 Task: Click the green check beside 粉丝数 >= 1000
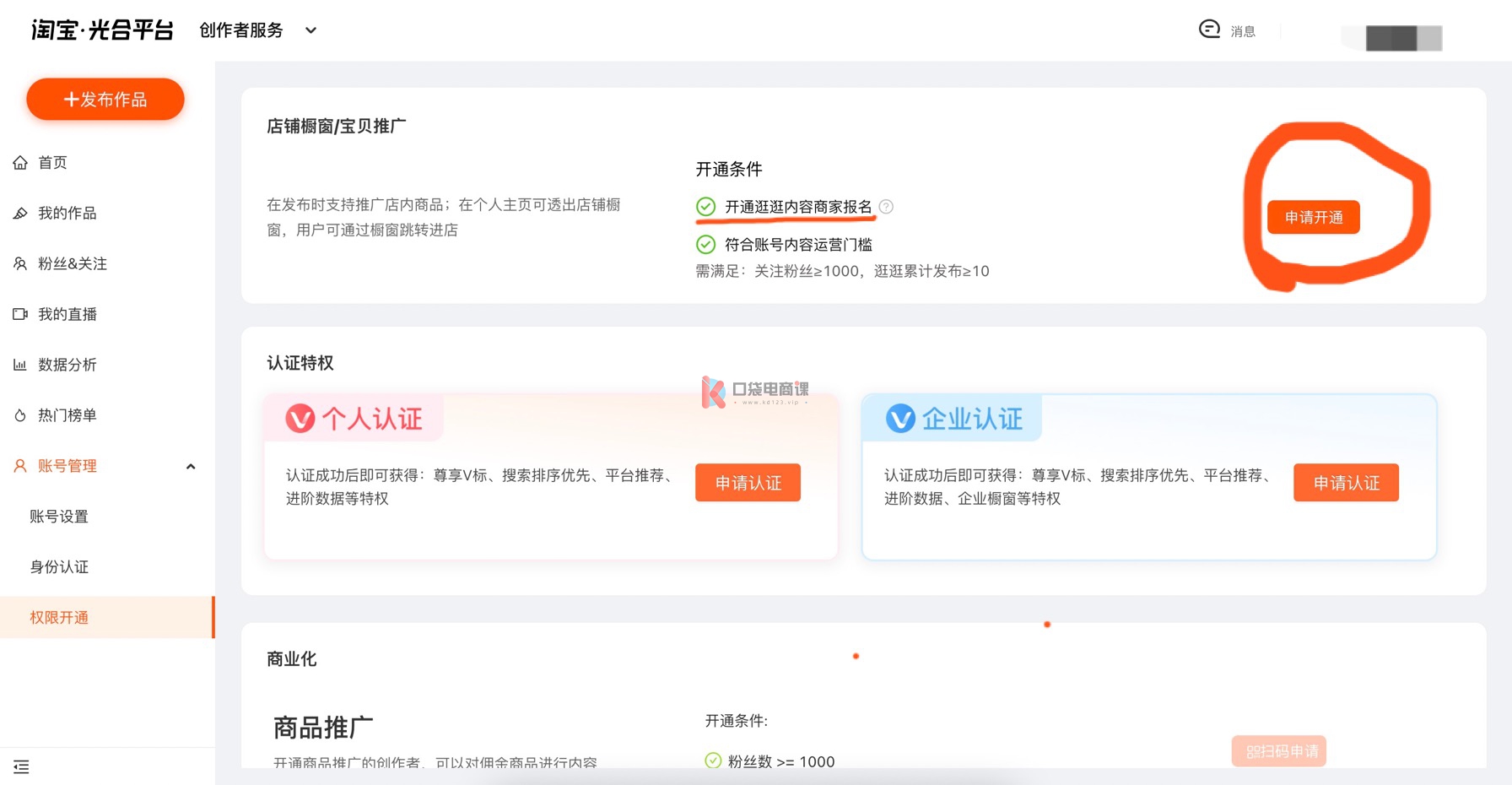713,761
